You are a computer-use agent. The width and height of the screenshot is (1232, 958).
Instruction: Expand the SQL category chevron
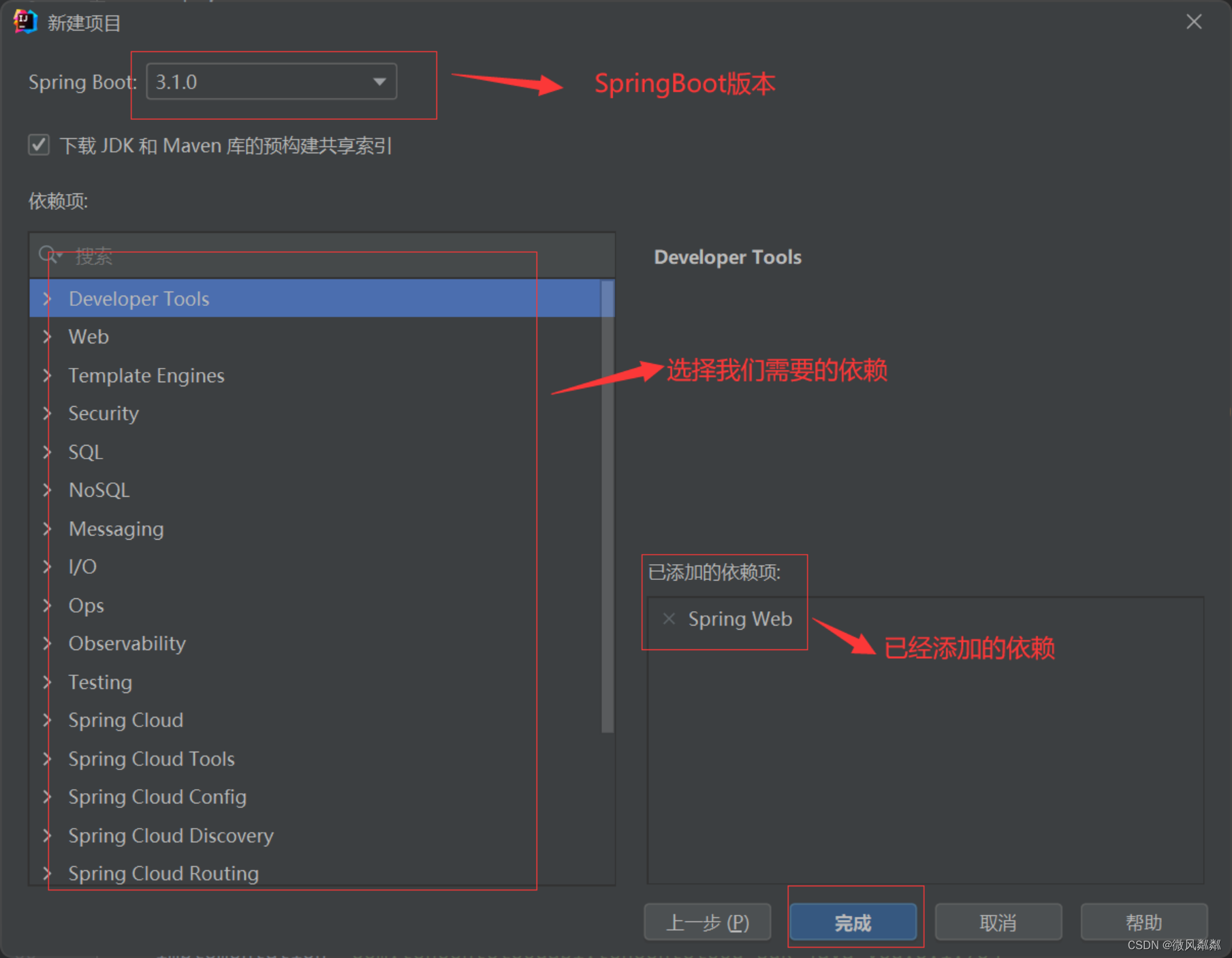(x=47, y=452)
